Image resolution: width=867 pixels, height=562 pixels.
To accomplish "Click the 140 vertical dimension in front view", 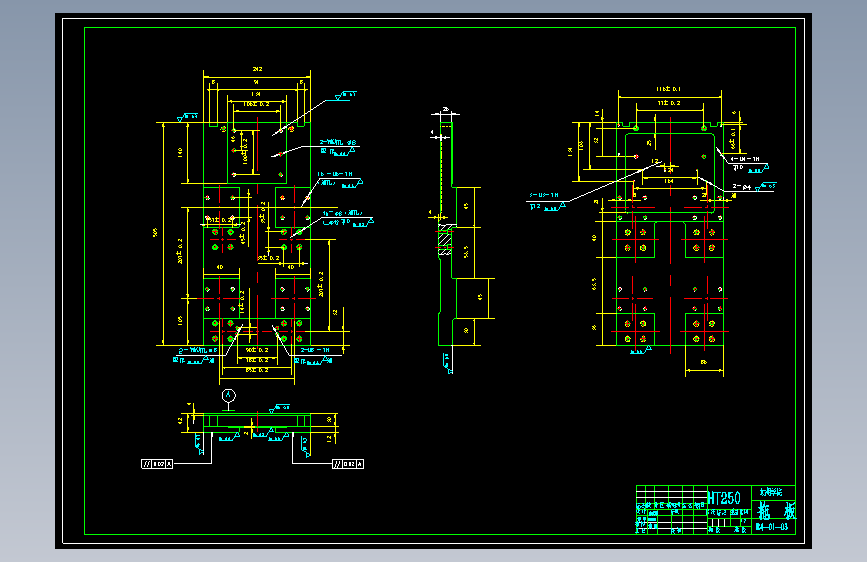I will coord(180,152).
